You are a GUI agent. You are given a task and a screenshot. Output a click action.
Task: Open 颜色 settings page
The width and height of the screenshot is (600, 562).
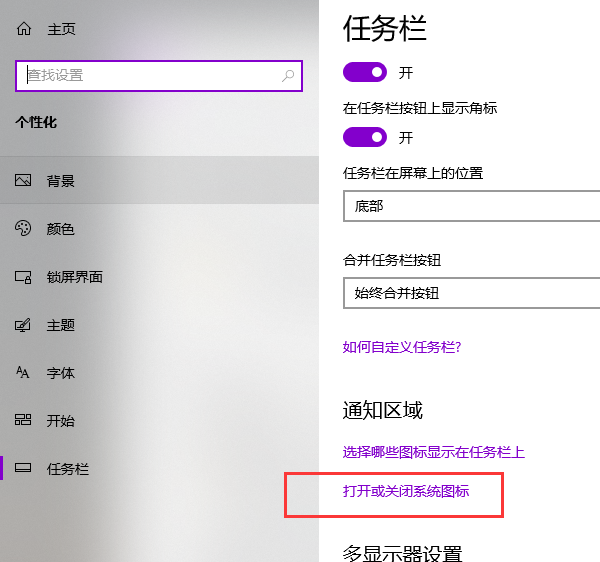pos(159,228)
